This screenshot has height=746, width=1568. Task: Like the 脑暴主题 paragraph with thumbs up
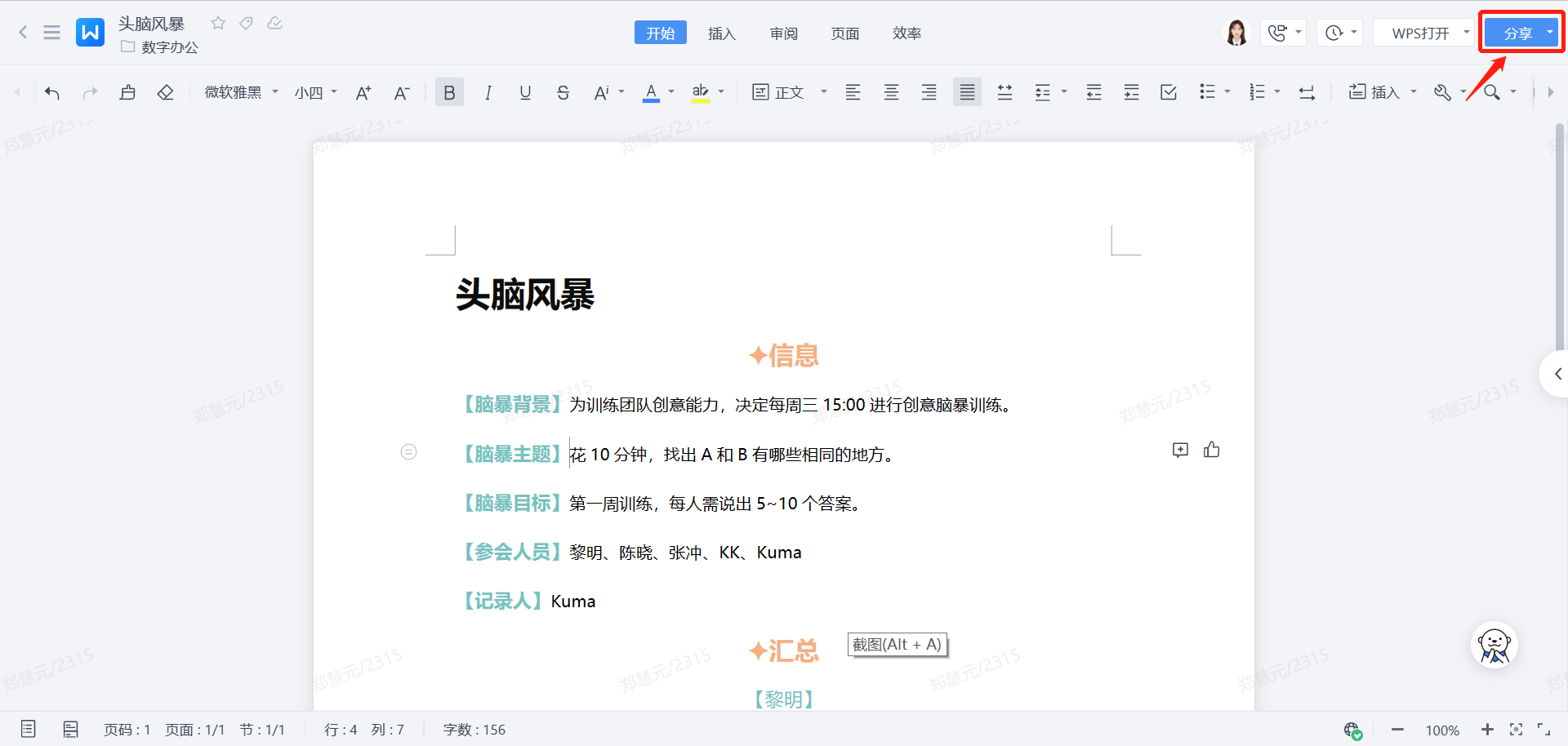(x=1211, y=450)
